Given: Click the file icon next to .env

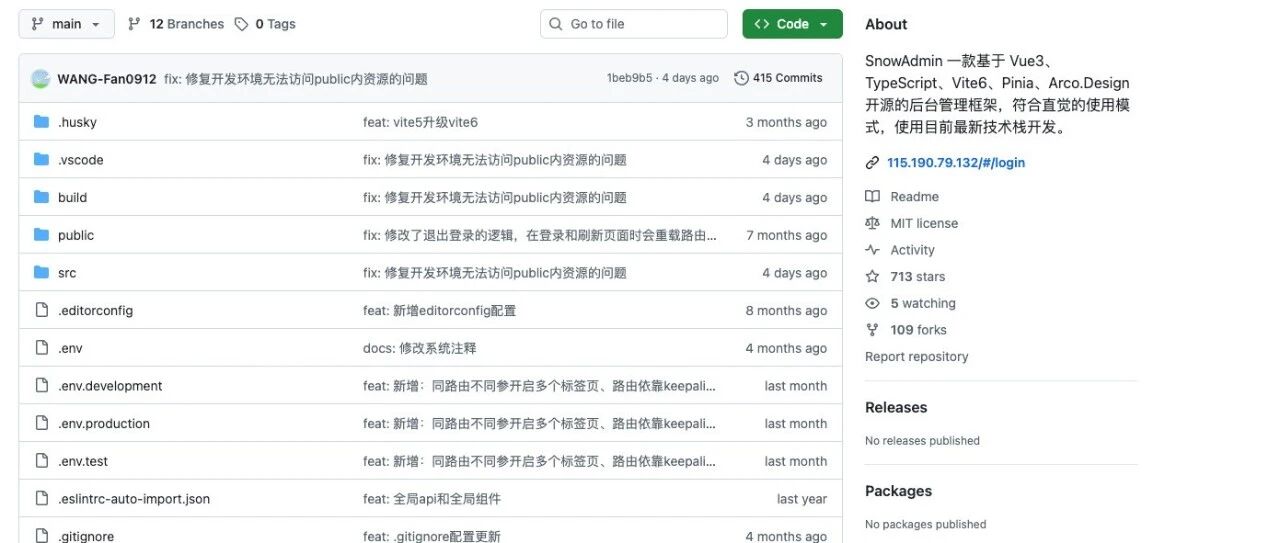Looking at the screenshot, I should tap(41, 348).
